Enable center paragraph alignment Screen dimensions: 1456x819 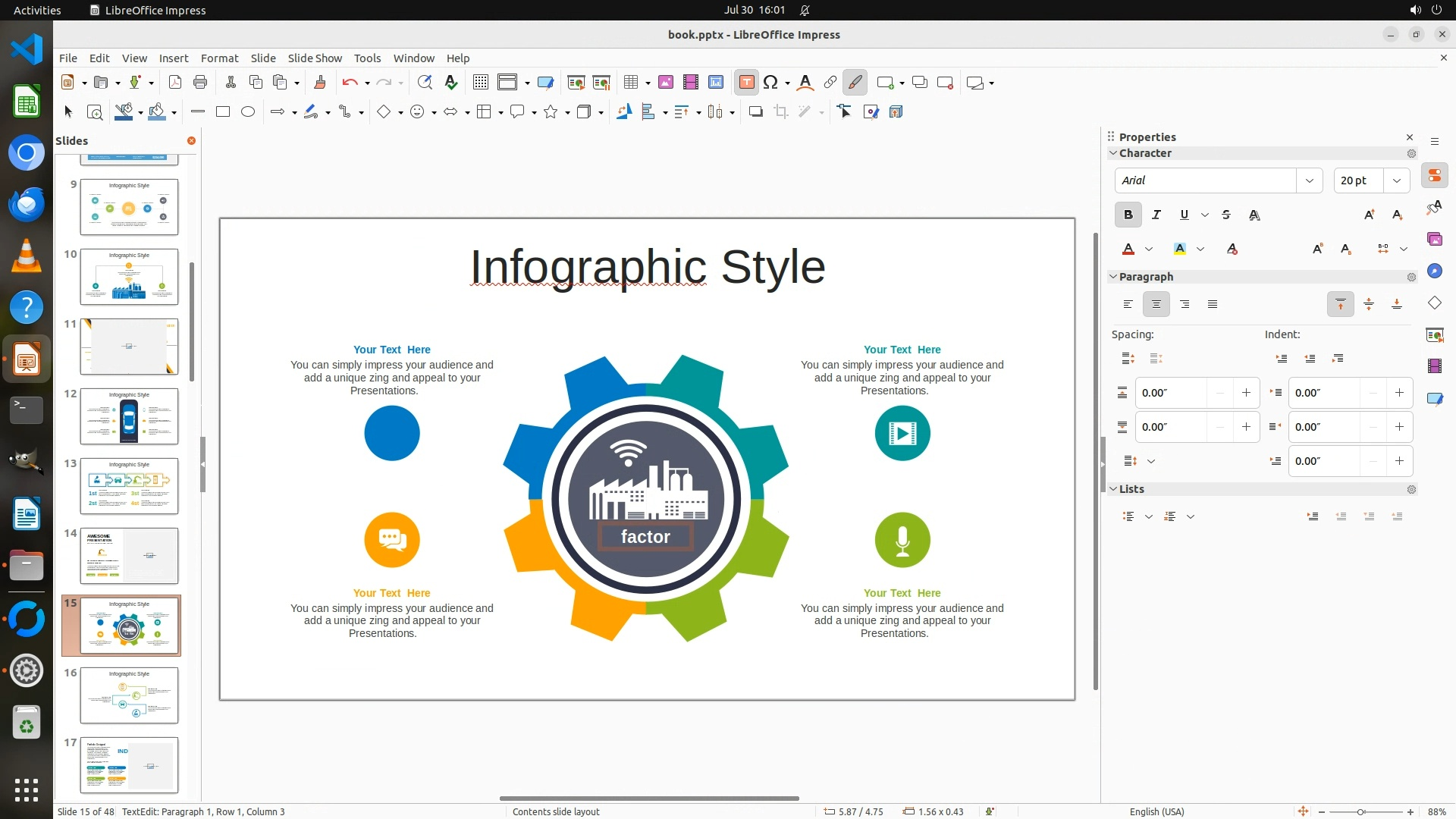1156,305
